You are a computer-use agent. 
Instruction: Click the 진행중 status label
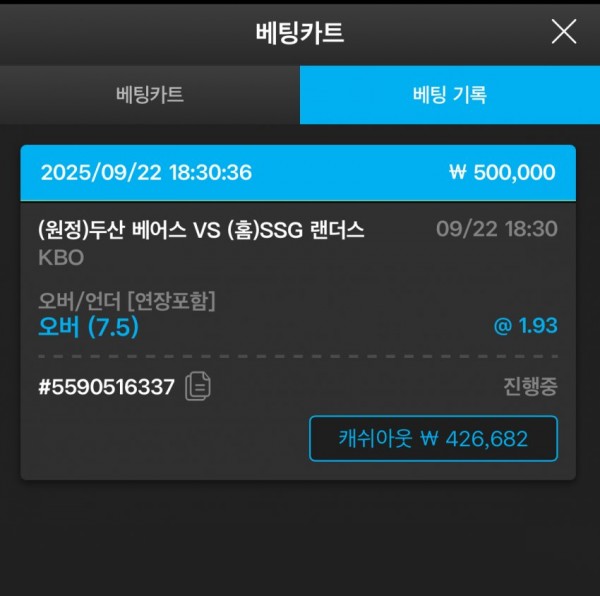(x=530, y=386)
